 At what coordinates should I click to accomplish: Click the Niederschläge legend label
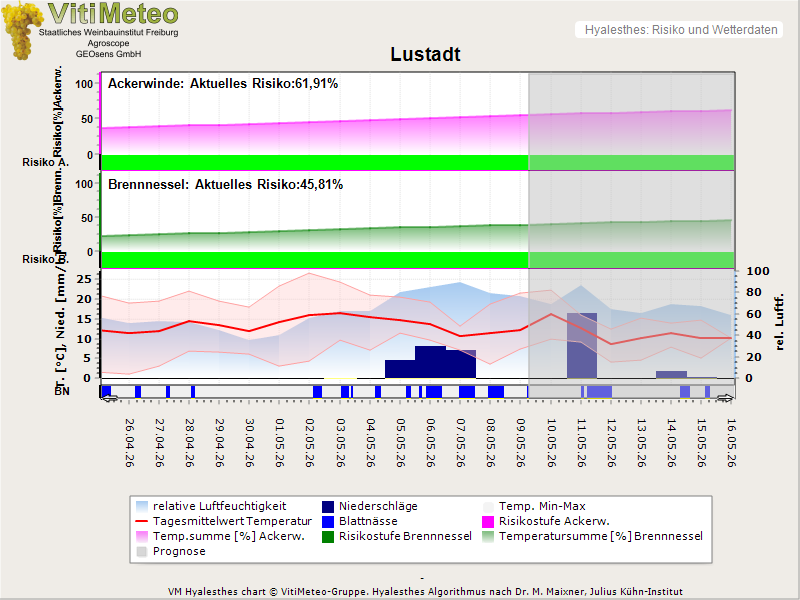pyautogui.click(x=378, y=506)
